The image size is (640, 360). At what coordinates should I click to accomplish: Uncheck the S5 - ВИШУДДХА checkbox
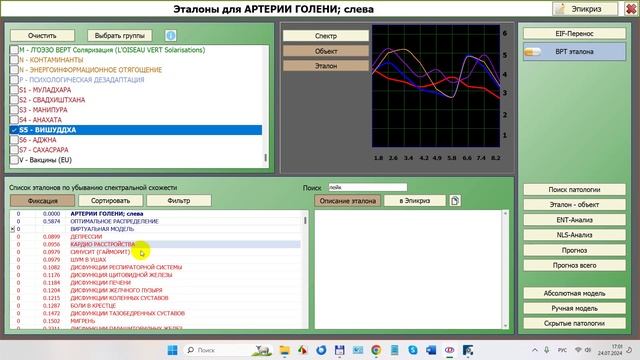tap(14, 130)
